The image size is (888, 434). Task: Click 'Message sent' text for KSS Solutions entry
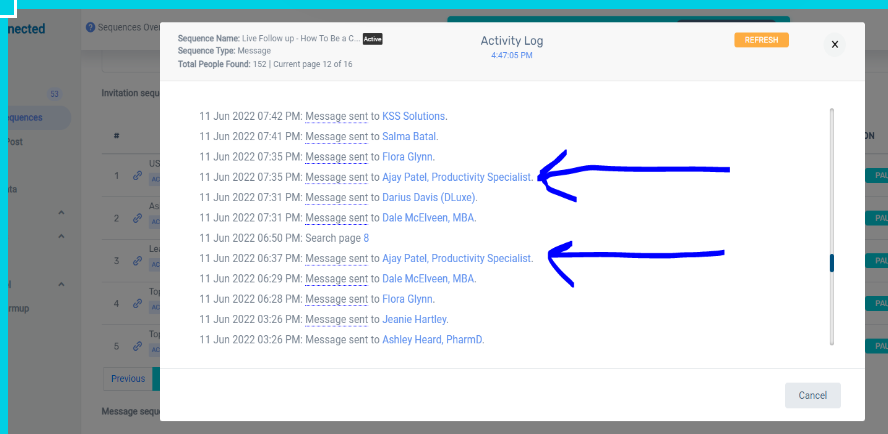tap(336, 116)
